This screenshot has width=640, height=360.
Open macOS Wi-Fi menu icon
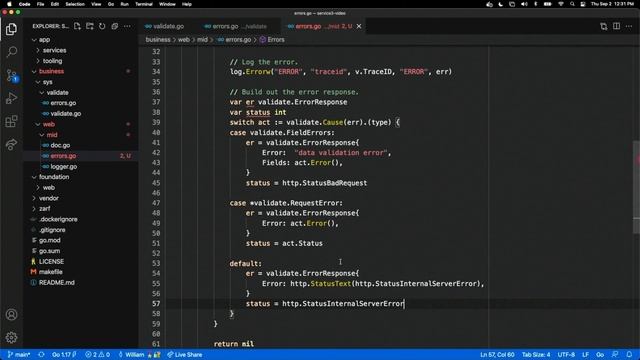pos(561,4)
